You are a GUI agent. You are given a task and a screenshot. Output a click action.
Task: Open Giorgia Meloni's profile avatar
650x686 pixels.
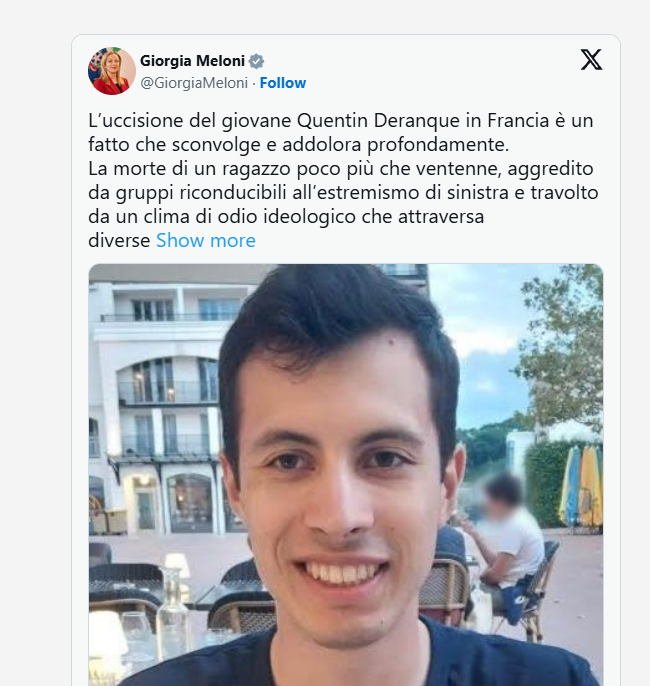[112, 71]
